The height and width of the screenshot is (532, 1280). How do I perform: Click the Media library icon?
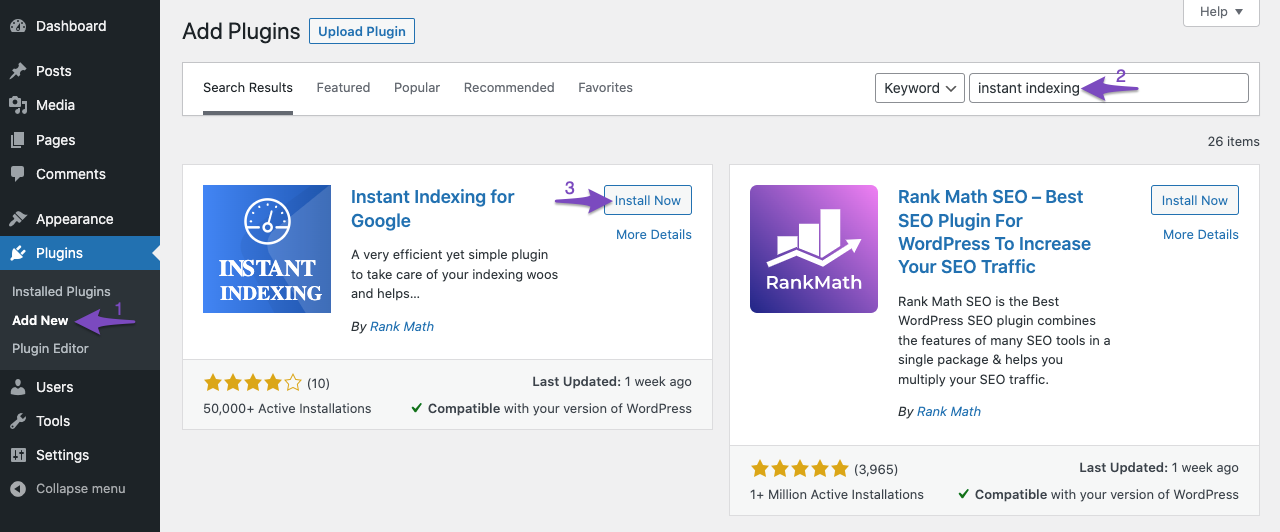pos(18,105)
